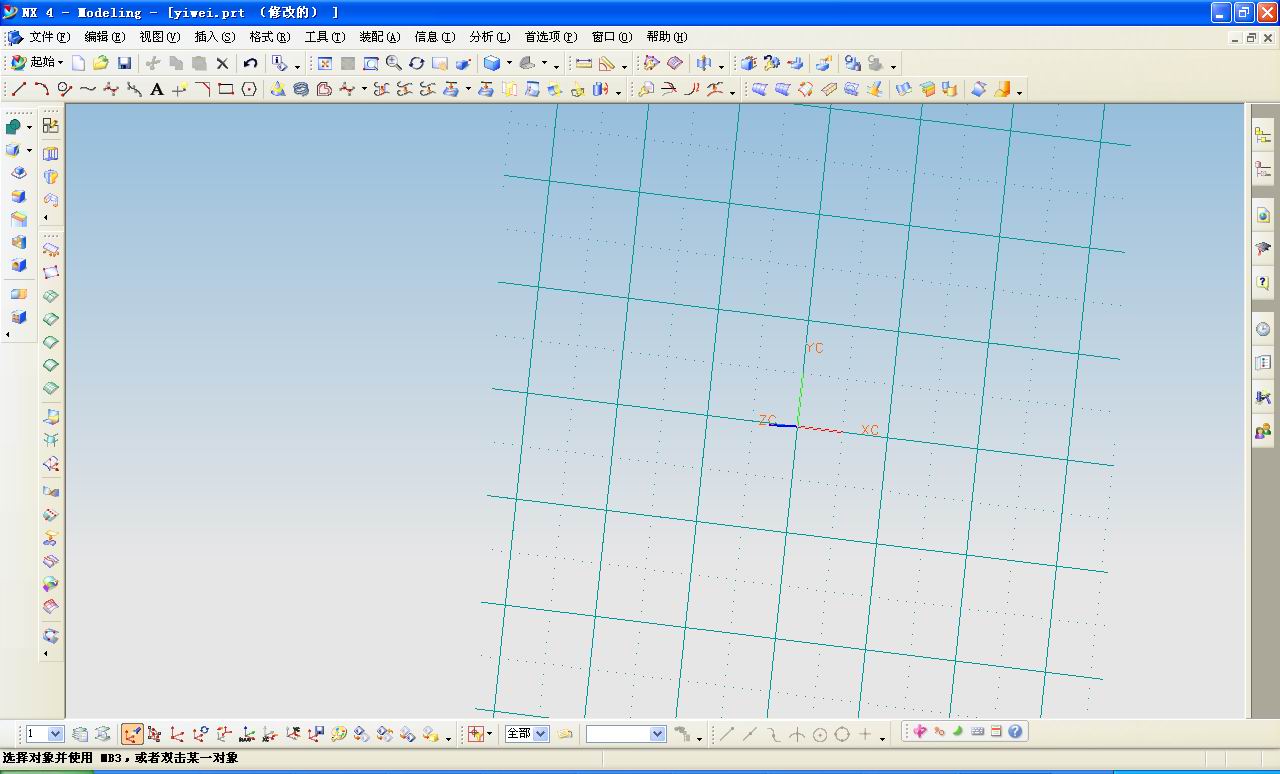Select the Rotate view tool
Screen dimensions: 1280x774
[x=417, y=63]
